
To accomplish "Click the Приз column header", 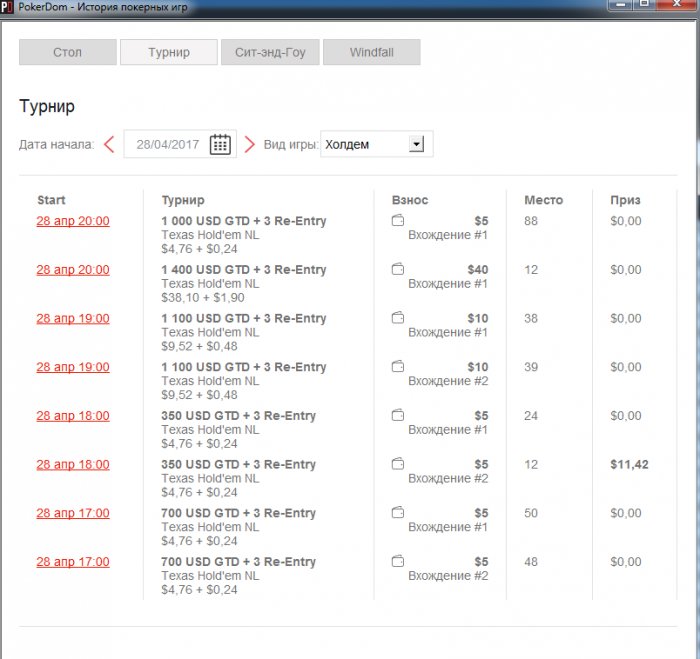I will [625, 200].
